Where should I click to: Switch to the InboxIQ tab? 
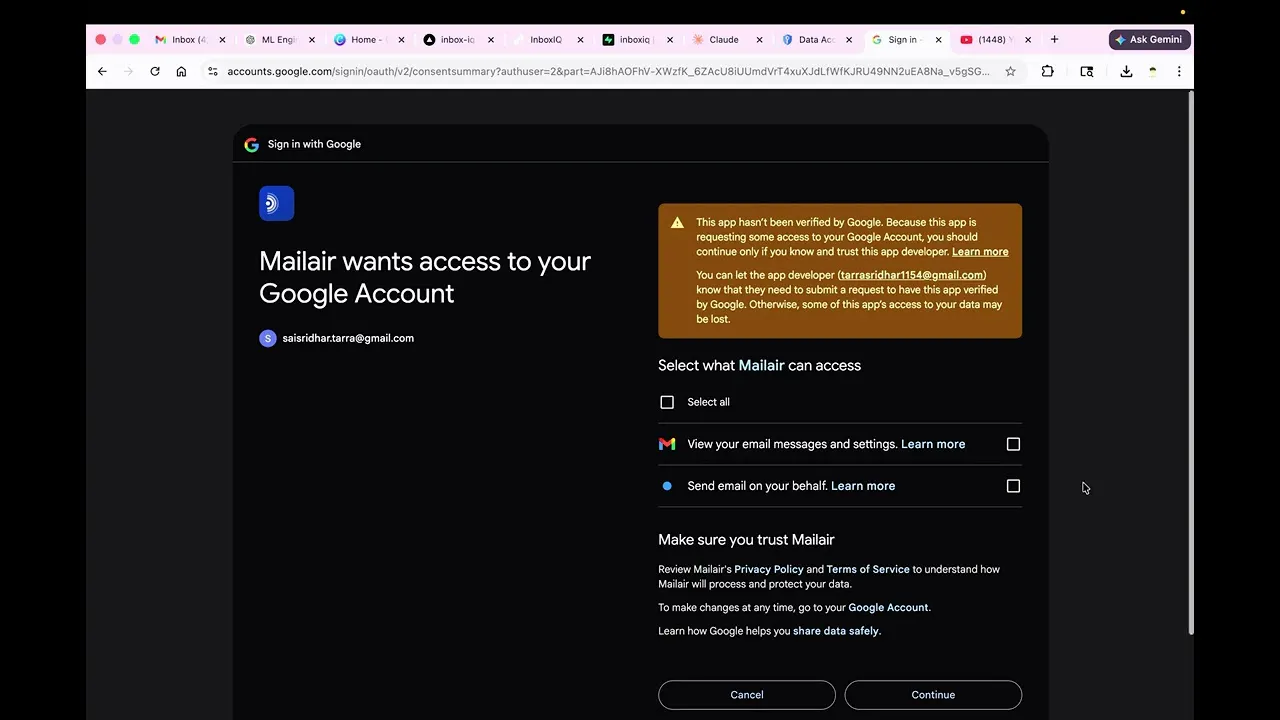coord(546,40)
